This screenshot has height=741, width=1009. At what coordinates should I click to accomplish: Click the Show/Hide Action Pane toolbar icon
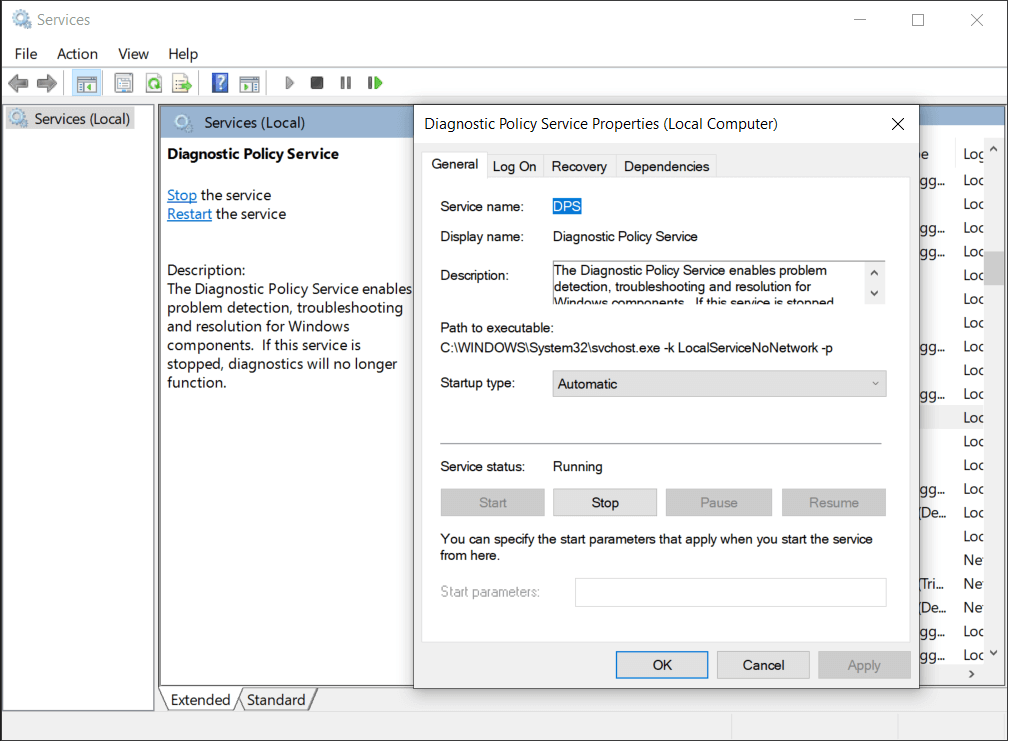[x=249, y=83]
